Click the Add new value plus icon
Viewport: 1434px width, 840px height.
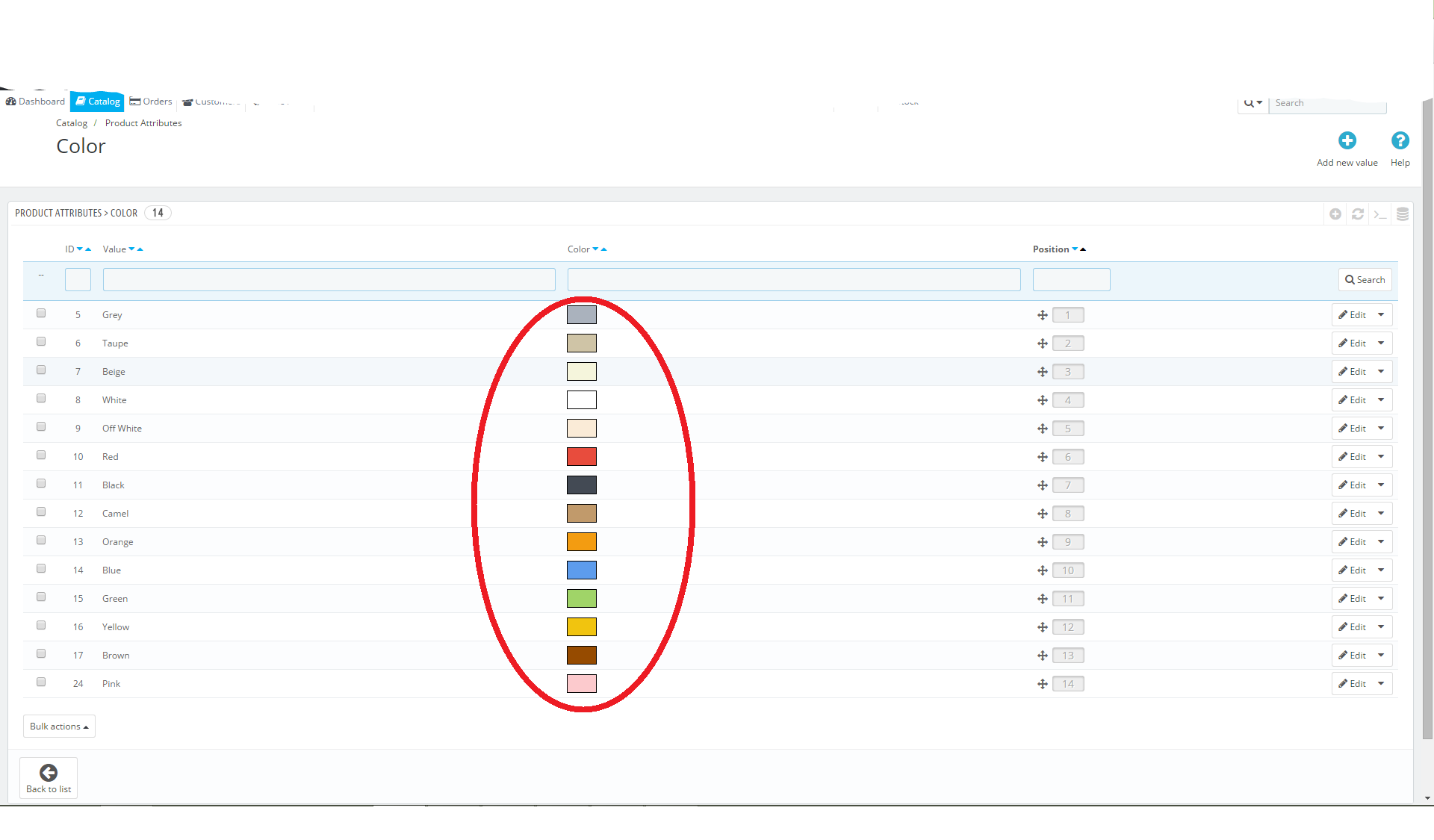(x=1347, y=141)
